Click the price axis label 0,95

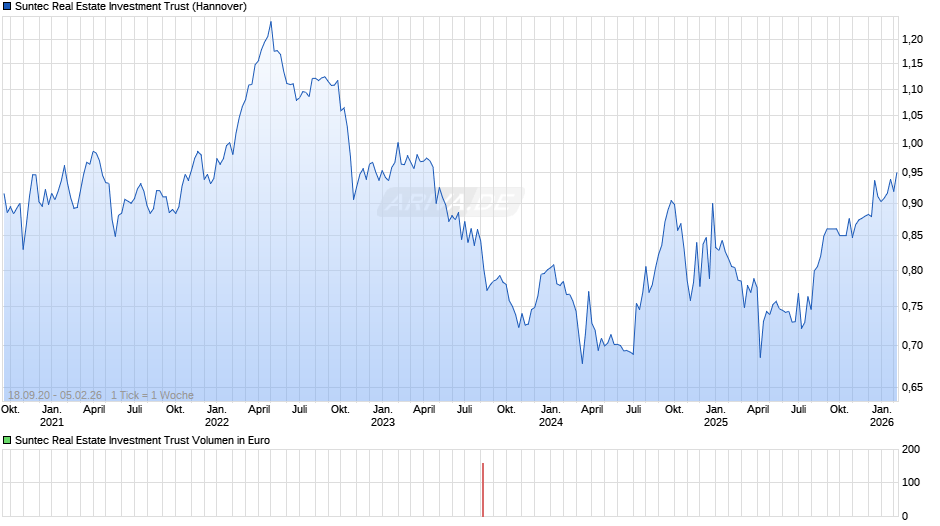[912, 173]
